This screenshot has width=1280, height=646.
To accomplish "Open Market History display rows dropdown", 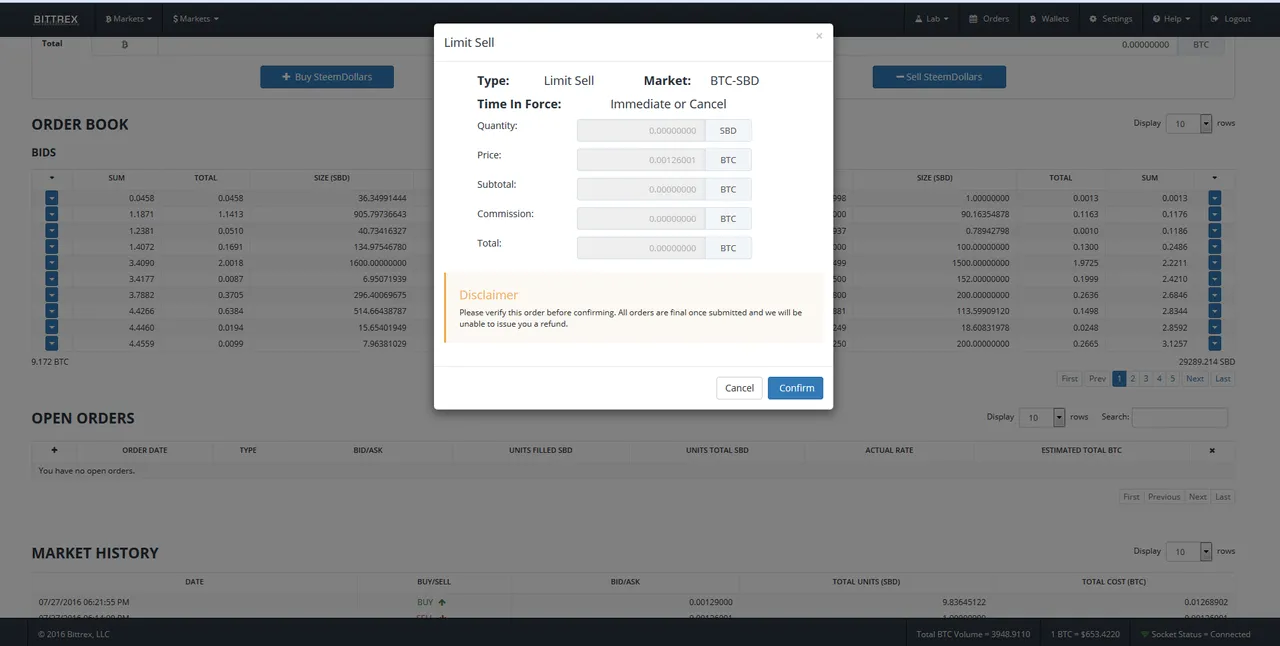I will pos(1189,551).
